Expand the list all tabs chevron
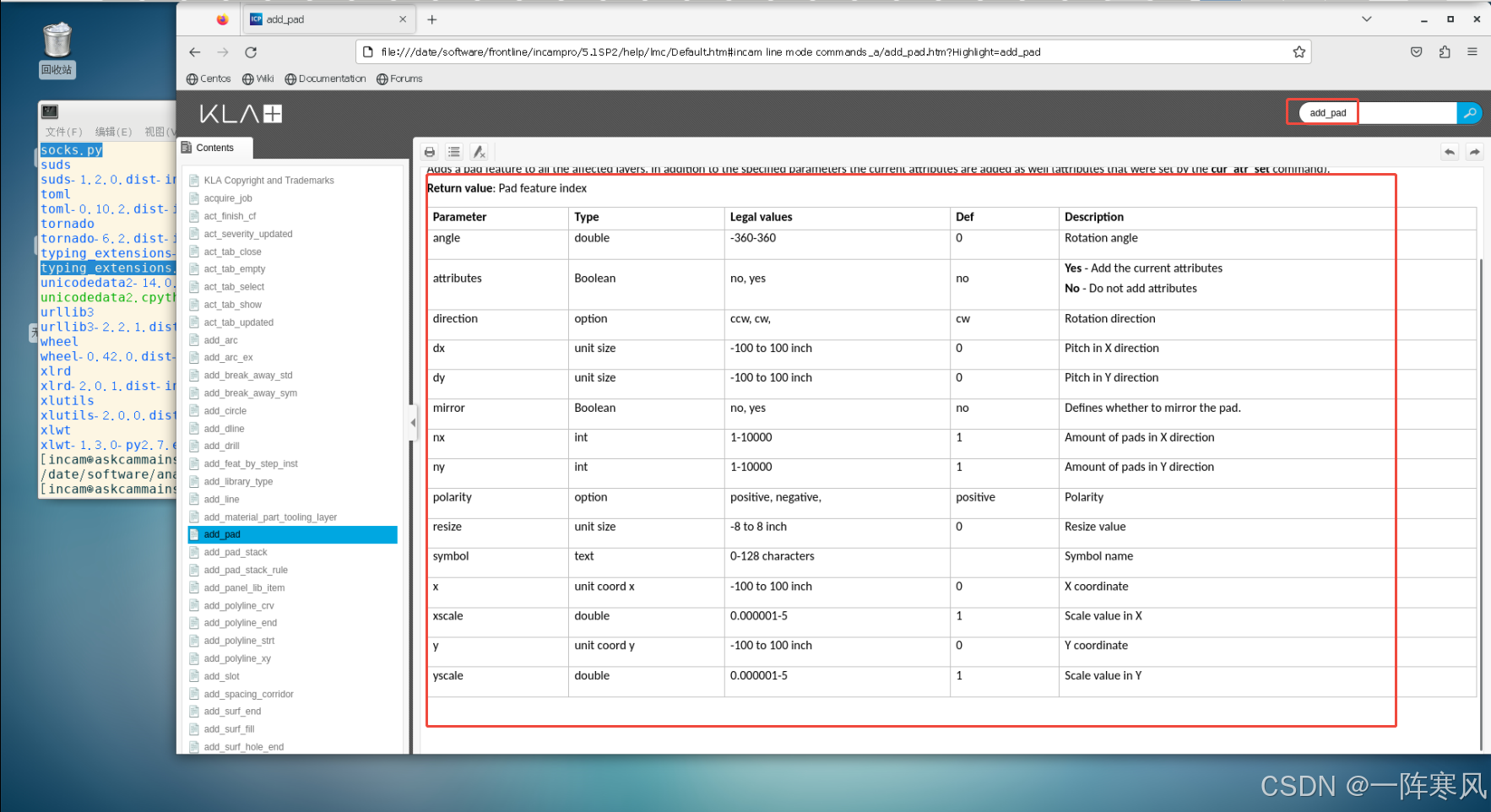 [x=1367, y=19]
